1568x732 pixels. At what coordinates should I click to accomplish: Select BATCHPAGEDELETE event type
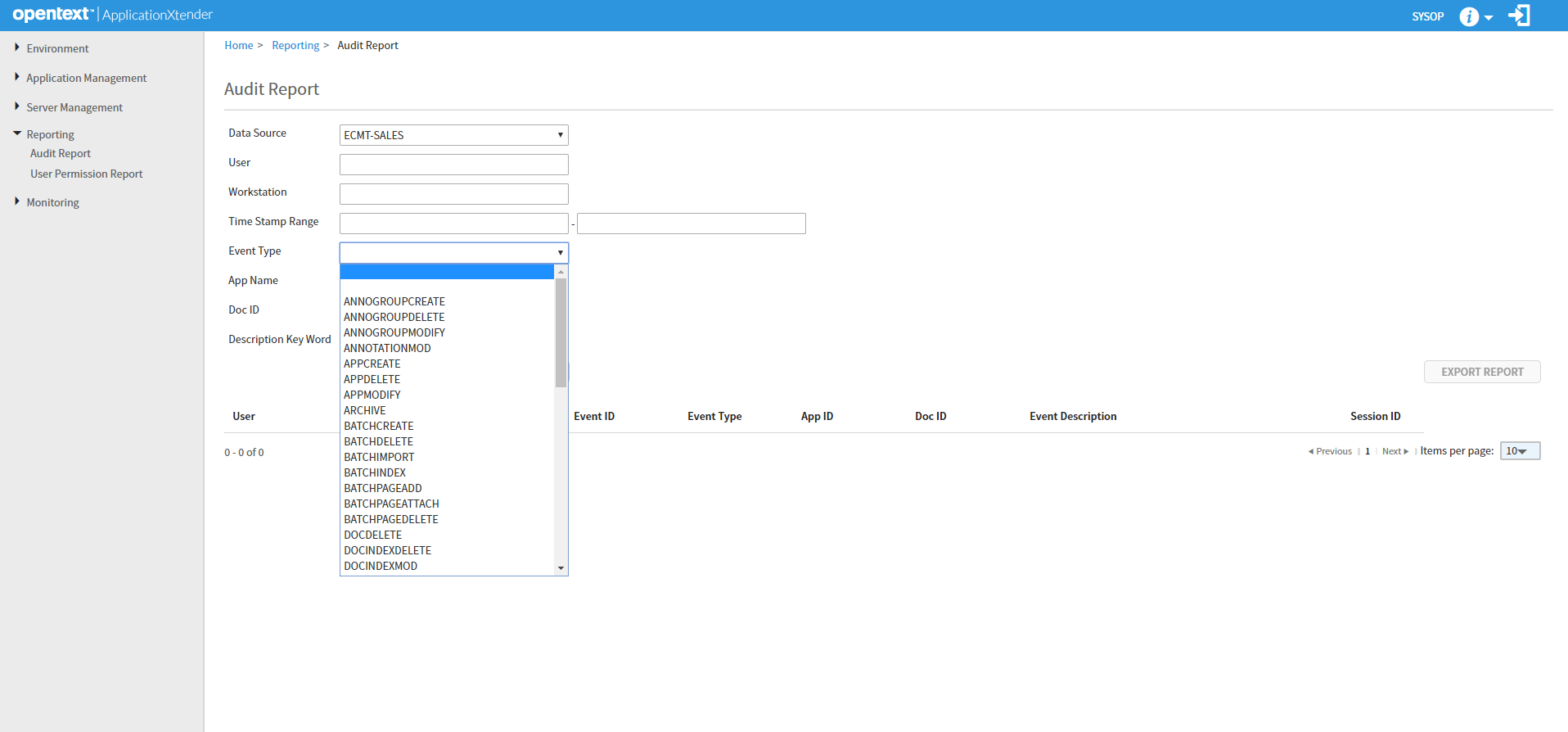391,519
